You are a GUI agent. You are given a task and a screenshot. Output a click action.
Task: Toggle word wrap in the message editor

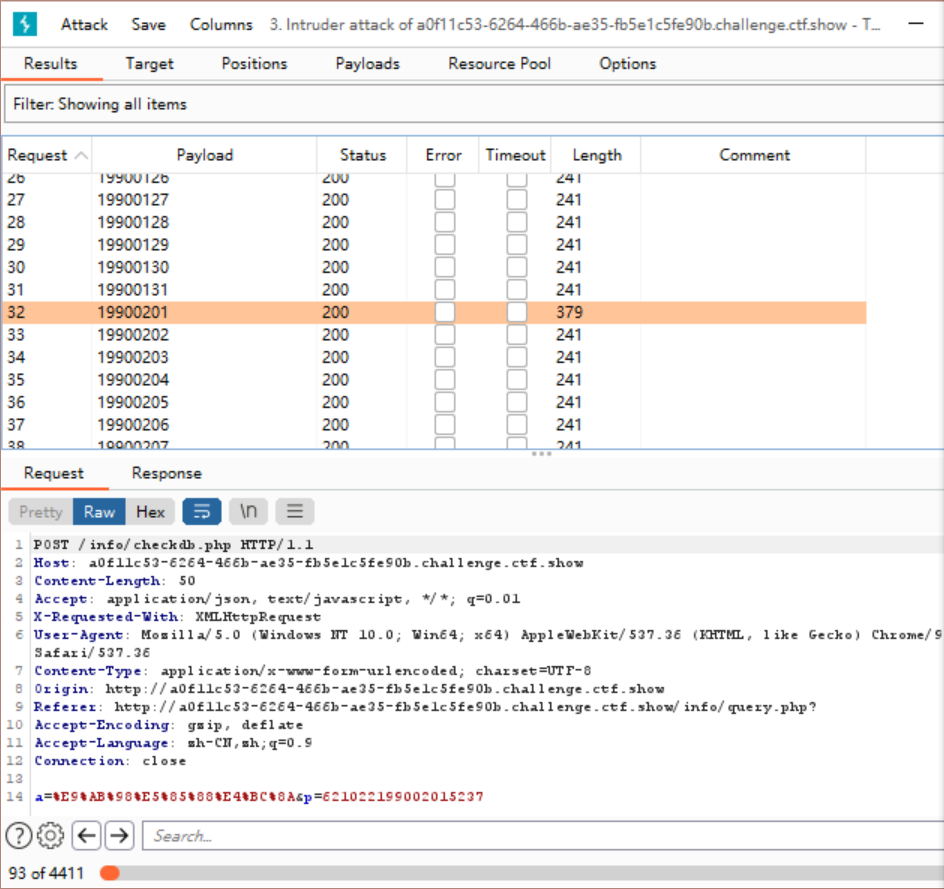(202, 512)
